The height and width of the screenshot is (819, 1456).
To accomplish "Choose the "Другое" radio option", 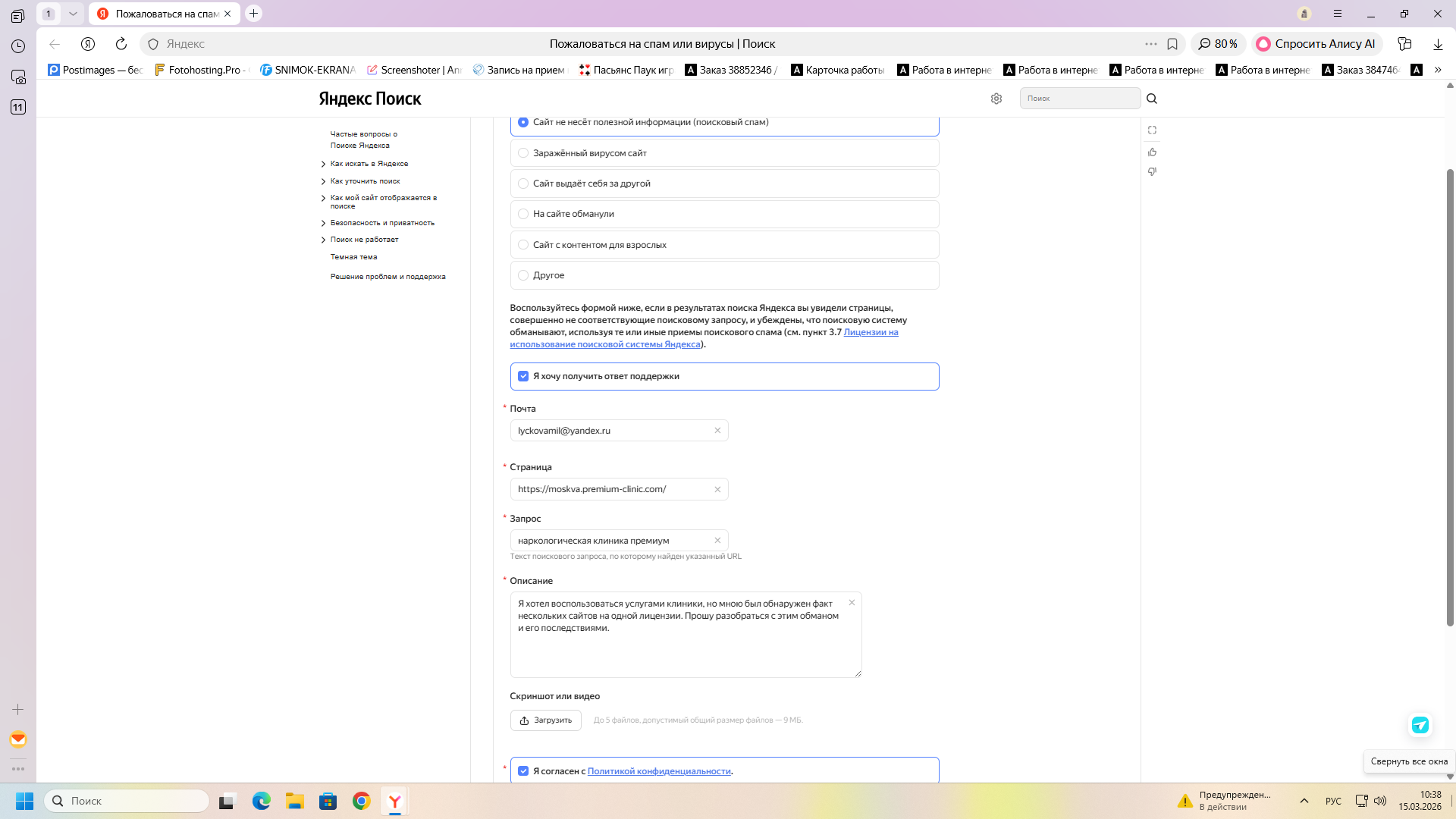I will [x=523, y=275].
